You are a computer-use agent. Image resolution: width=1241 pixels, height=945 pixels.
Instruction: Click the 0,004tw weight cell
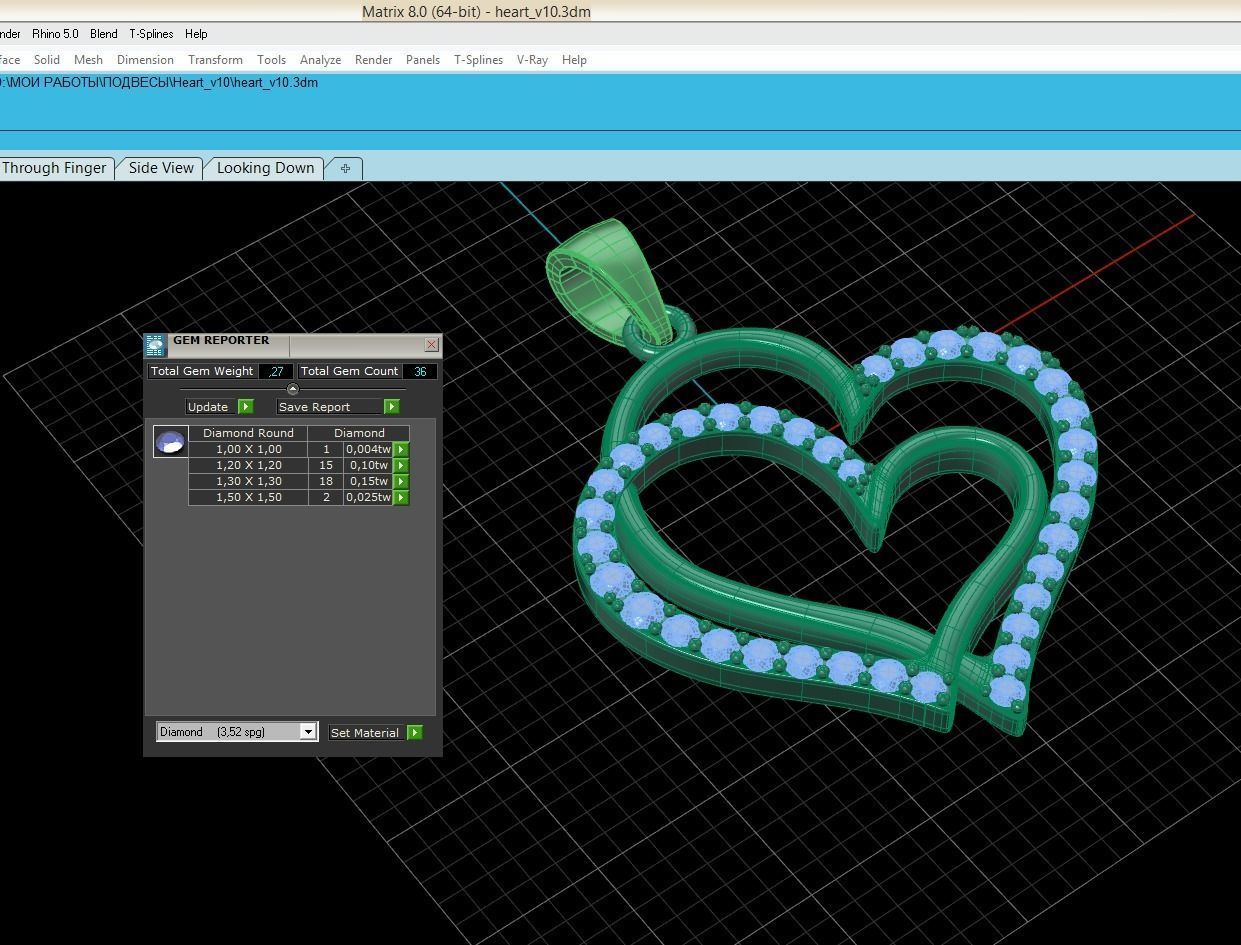(368, 449)
